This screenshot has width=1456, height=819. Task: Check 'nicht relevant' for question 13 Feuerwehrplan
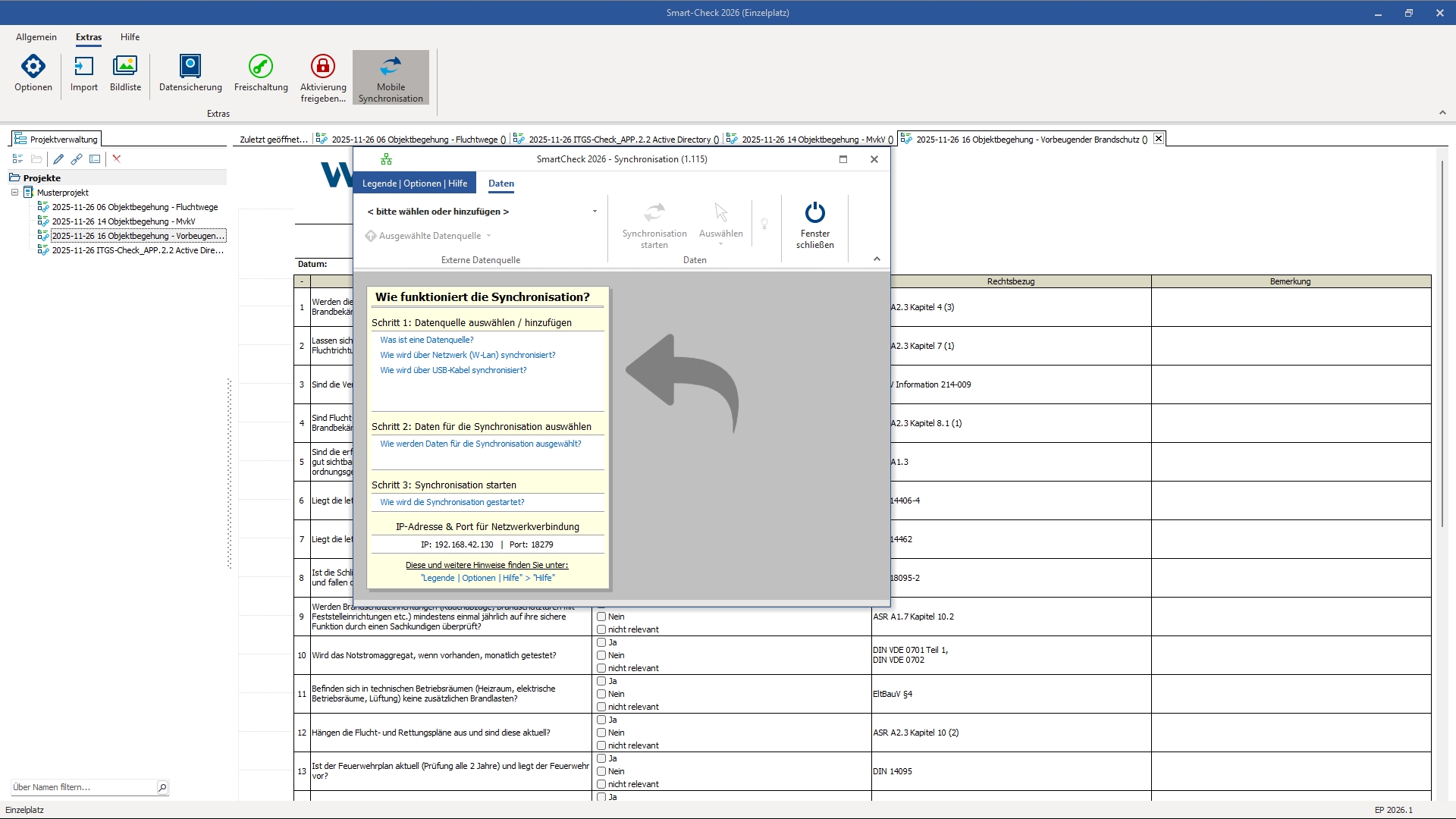tap(601, 785)
